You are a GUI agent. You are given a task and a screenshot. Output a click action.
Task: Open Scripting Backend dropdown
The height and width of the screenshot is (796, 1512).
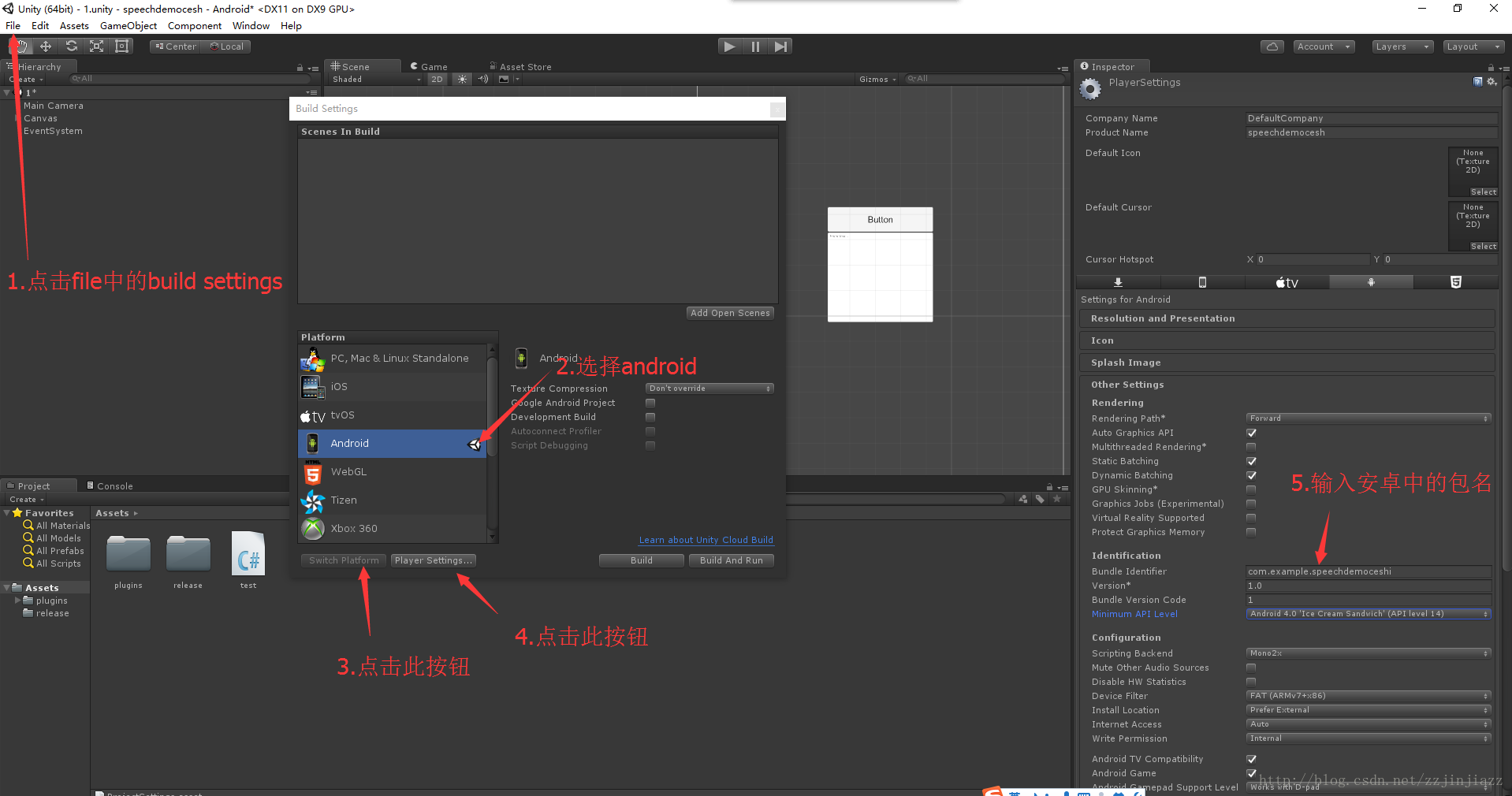point(1369,653)
